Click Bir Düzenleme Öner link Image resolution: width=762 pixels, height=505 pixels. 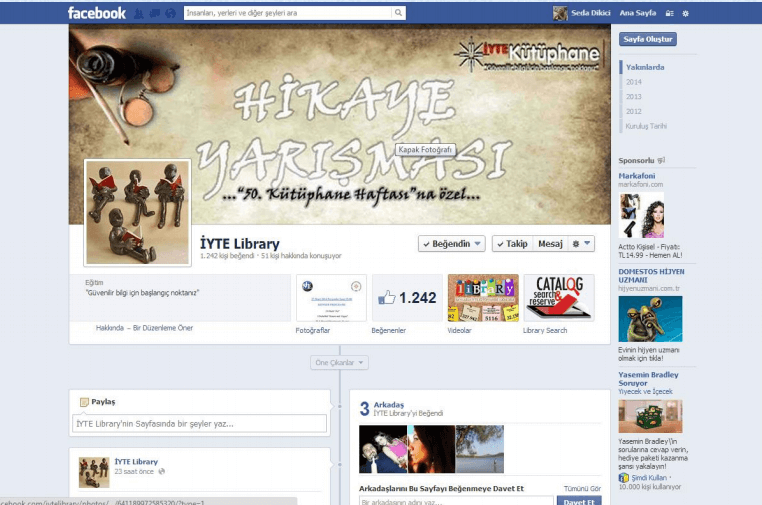[163, 328]
